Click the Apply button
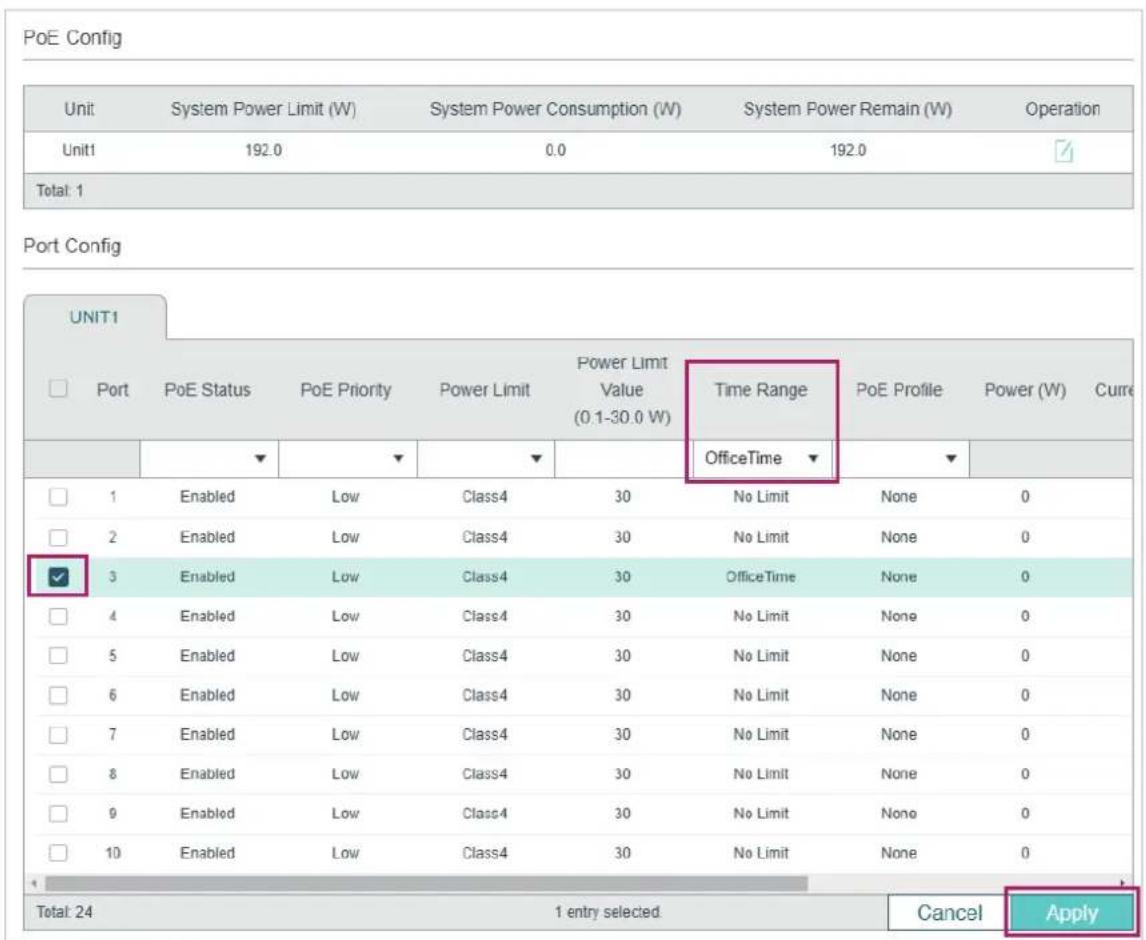This screenshot has height=940, width=1146. pyautogui.click(x=1071, y=913)
